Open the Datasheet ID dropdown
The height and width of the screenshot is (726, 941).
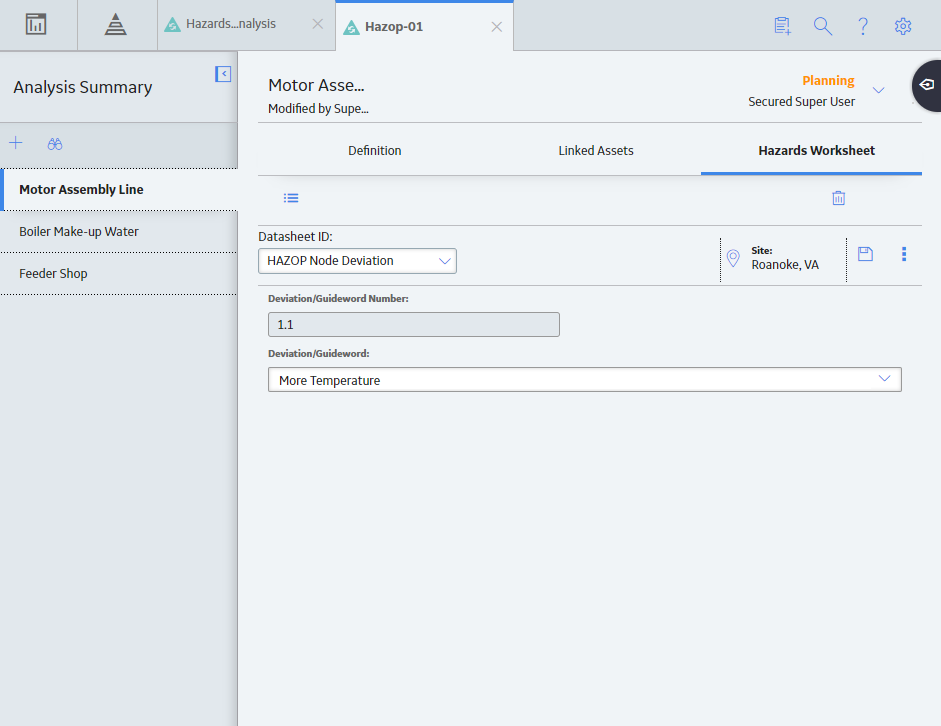357,261
